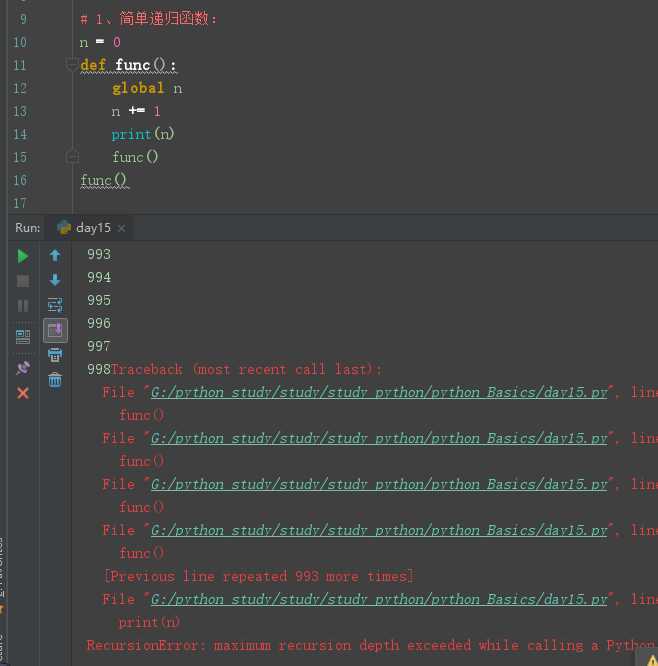
Task: Click line number 17 in the gutter
Action: pos(20,203)
